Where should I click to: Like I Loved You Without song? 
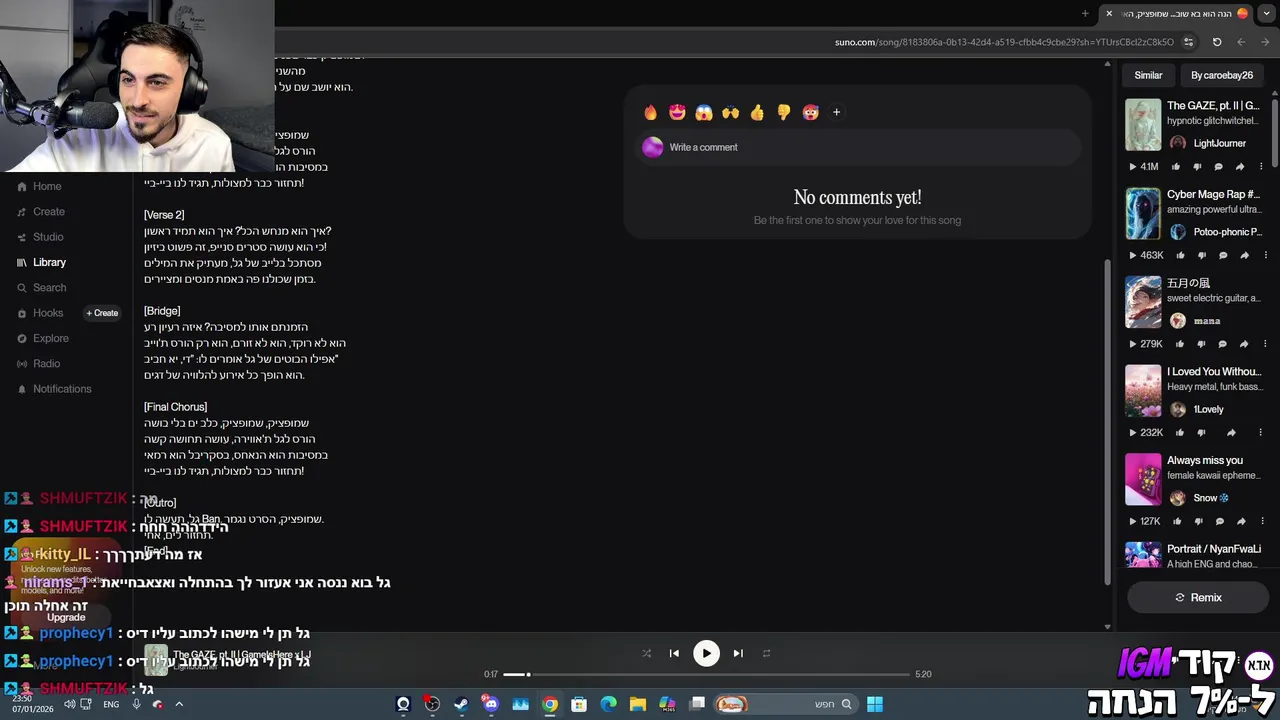click(x=1180, y=433)
